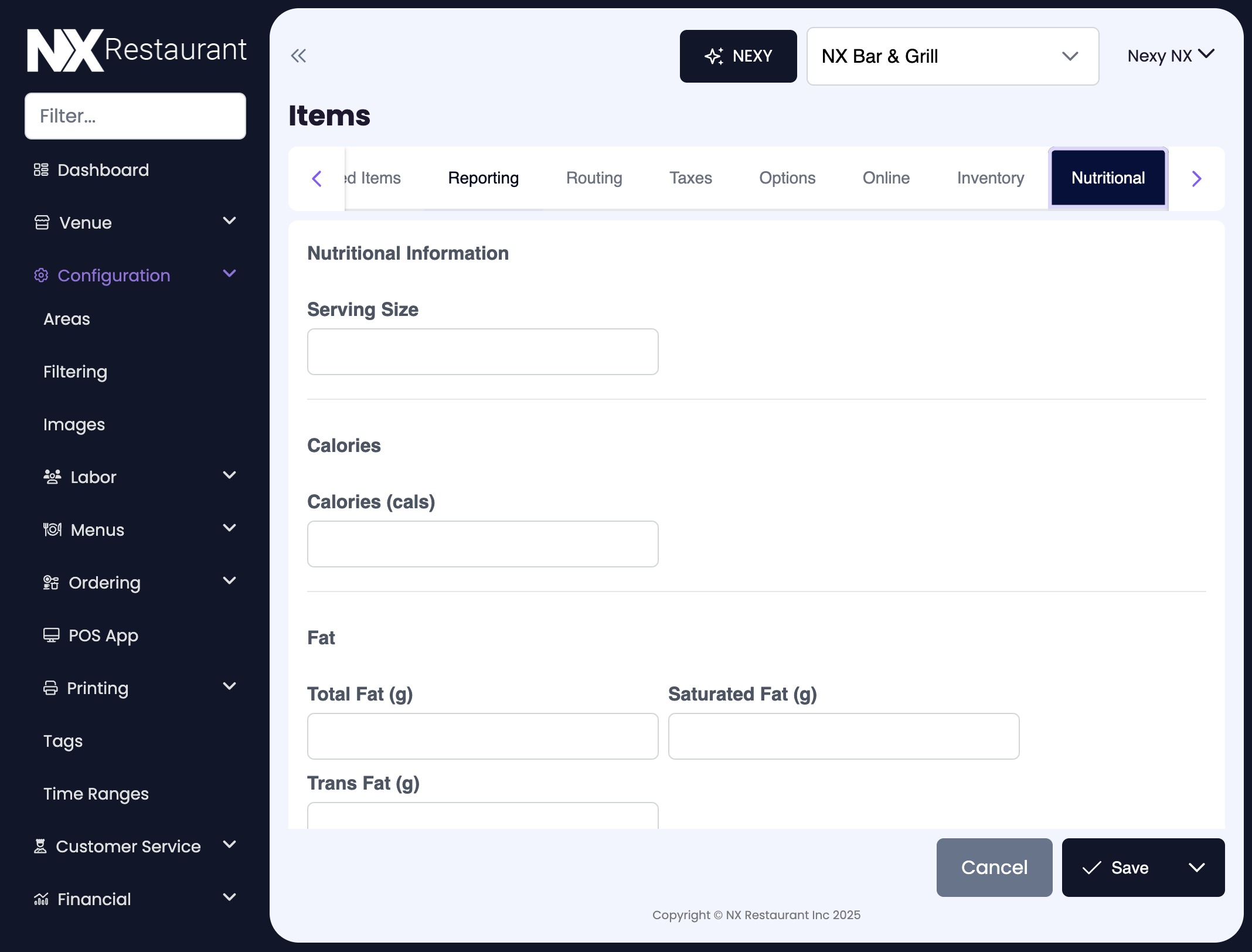Select the POS App monitor icon
Viewport: 1252px width, 952px height.
[52, 634]
